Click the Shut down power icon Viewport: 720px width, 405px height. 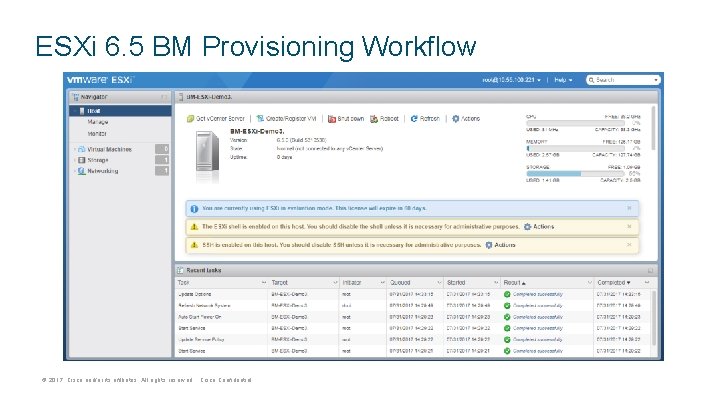(332, 118)
